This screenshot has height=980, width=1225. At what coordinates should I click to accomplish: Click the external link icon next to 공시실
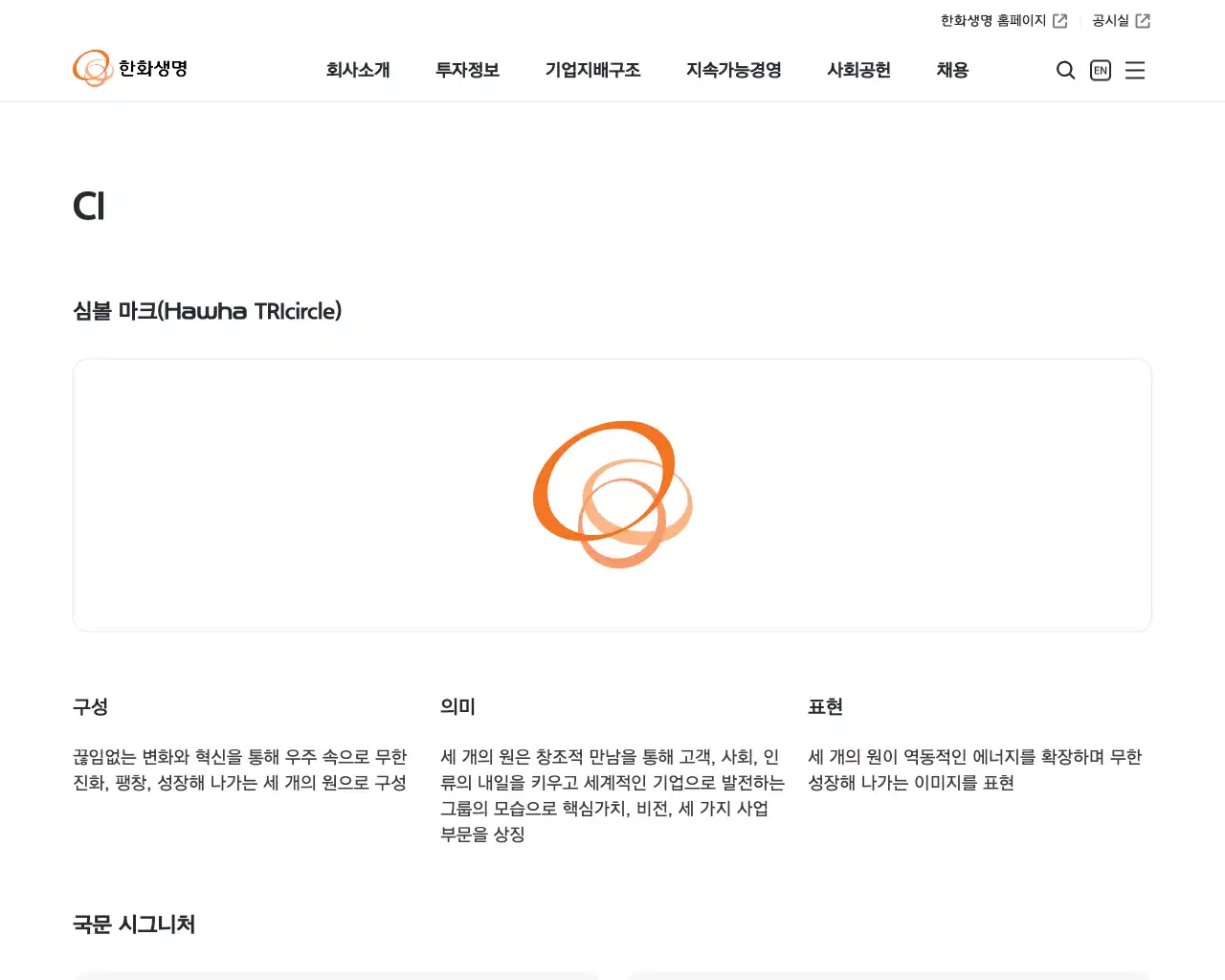pyautogui.click(x=1145, y=20)
